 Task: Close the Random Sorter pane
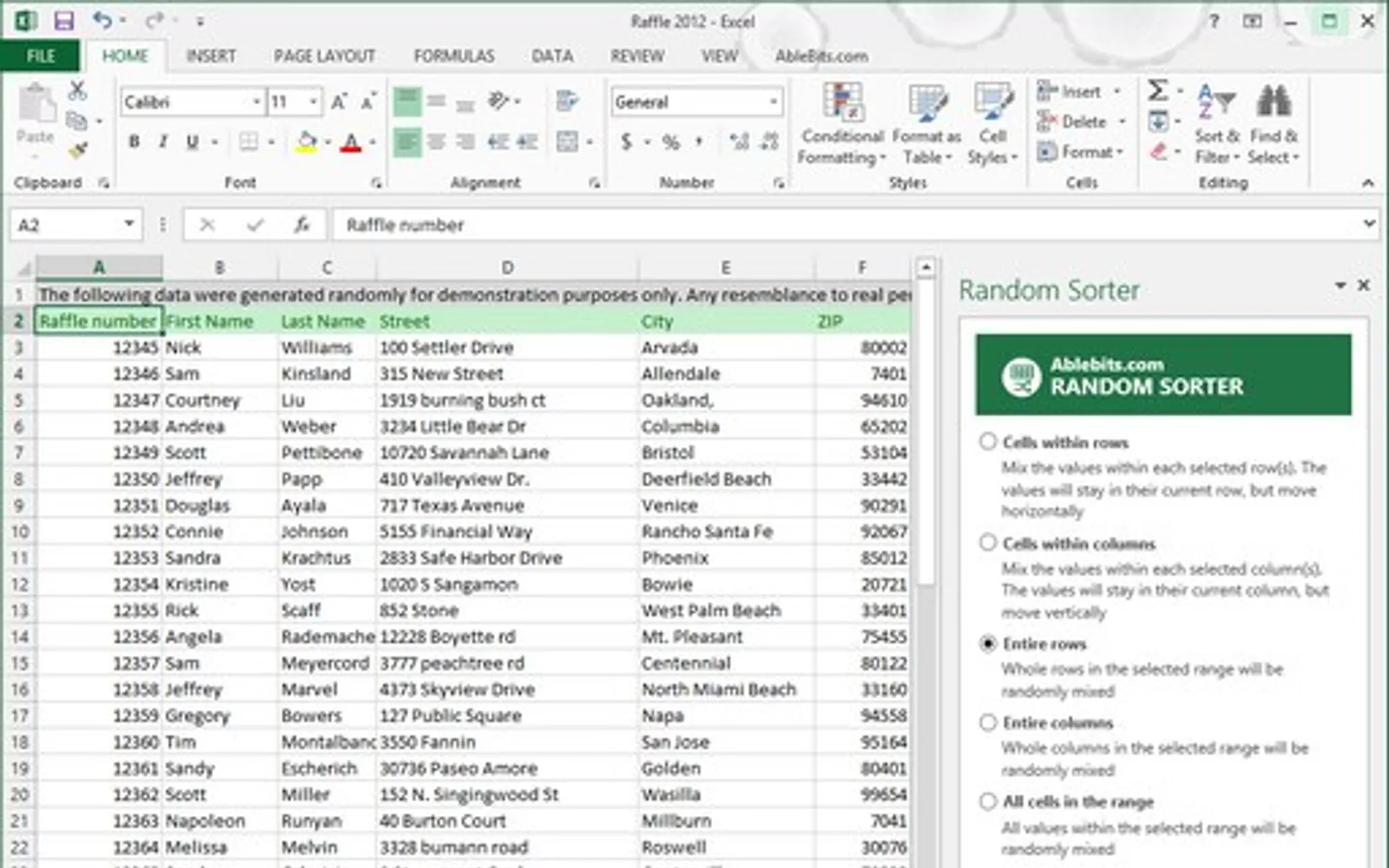coord(1364,286)
